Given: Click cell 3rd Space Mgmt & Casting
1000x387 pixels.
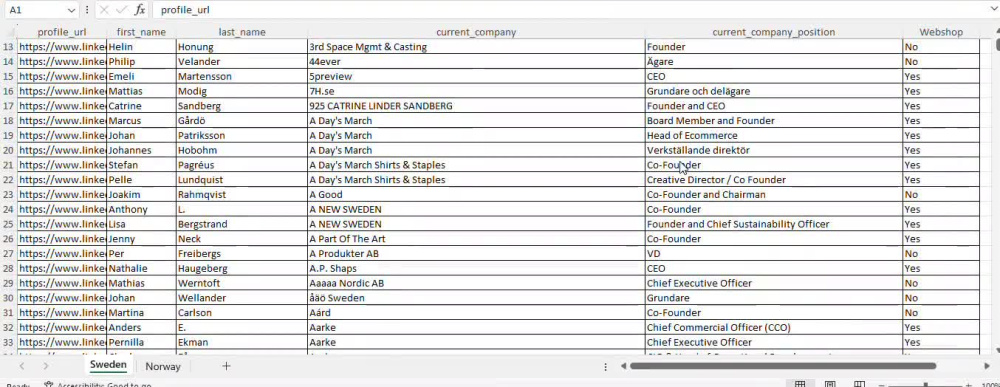Looking at the screenshot, I should tap(476, 47).
